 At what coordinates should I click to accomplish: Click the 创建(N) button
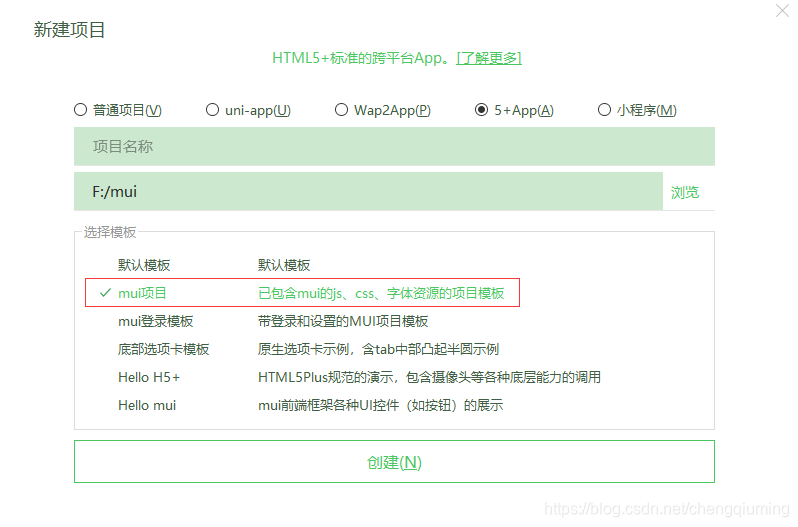394,462
